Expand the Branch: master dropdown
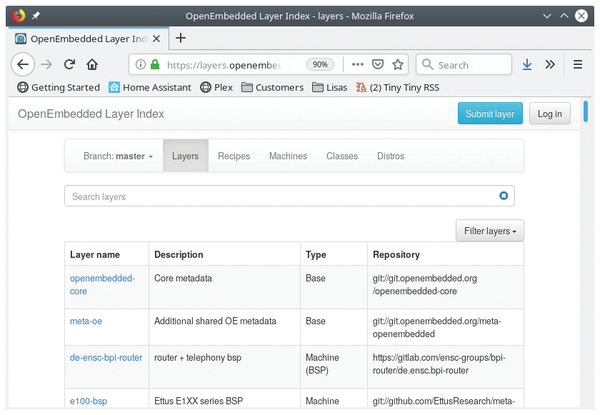This screenshot has width=600, height=415. pos(118,156)
